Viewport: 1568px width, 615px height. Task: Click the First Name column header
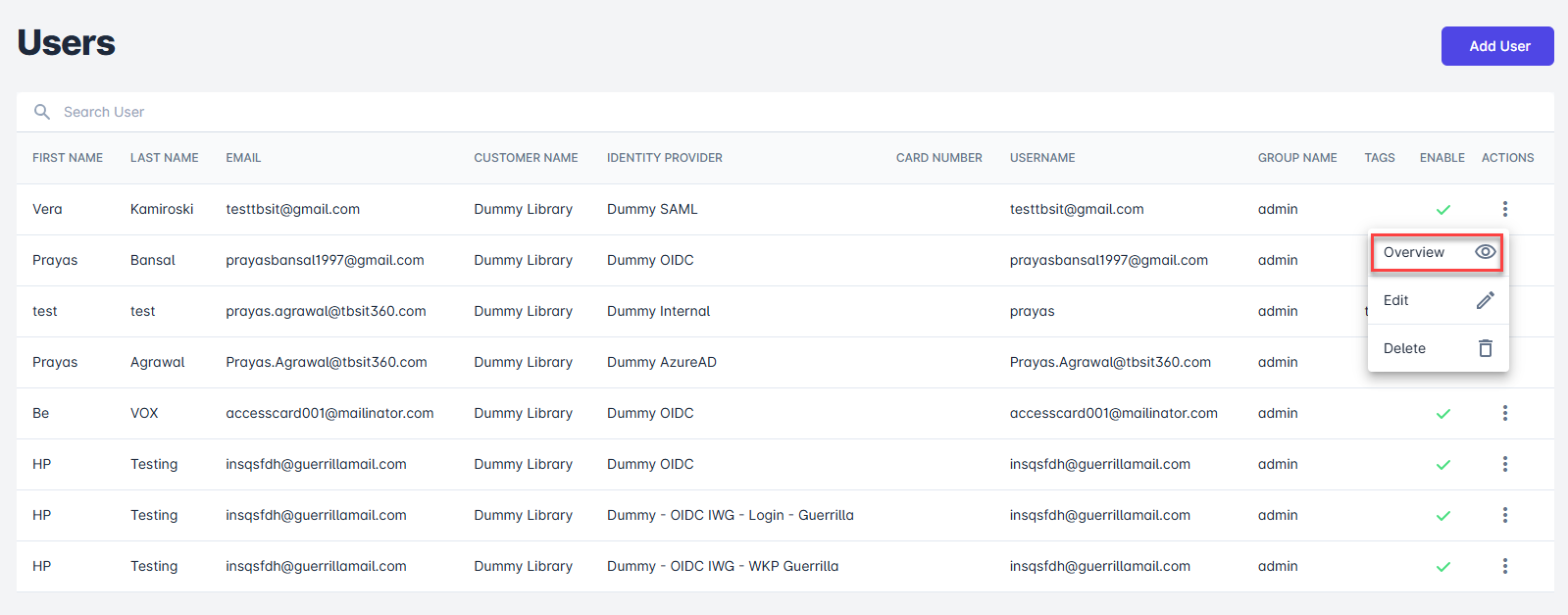coord(68,158)
